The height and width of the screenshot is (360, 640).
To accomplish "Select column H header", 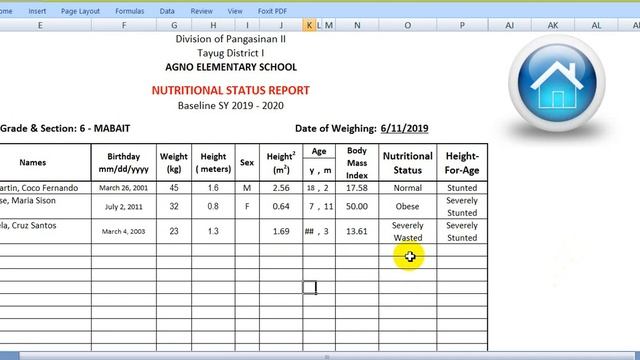I will [213, 25].
